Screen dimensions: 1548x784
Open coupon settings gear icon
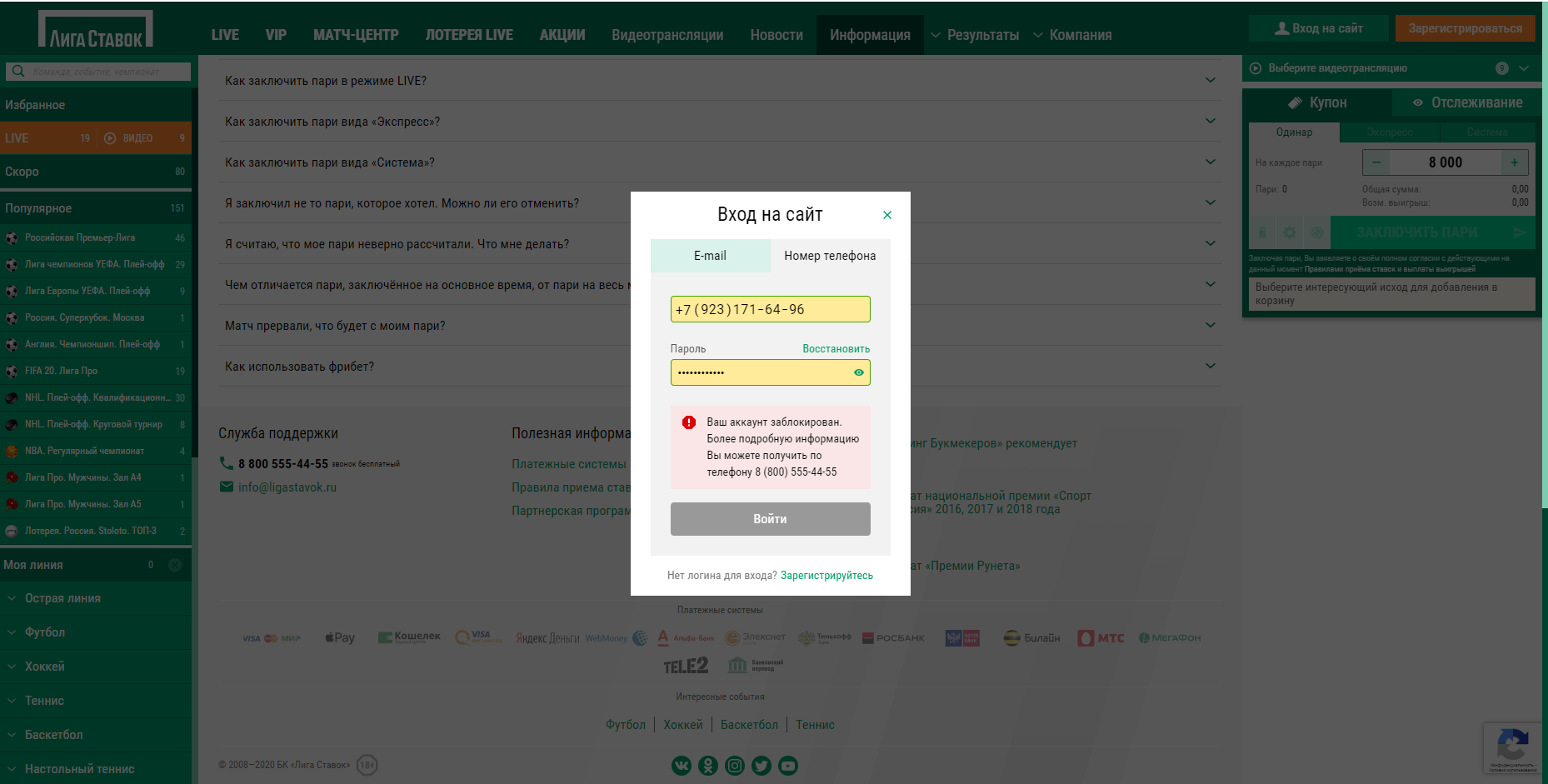(x=1289, y=232)
